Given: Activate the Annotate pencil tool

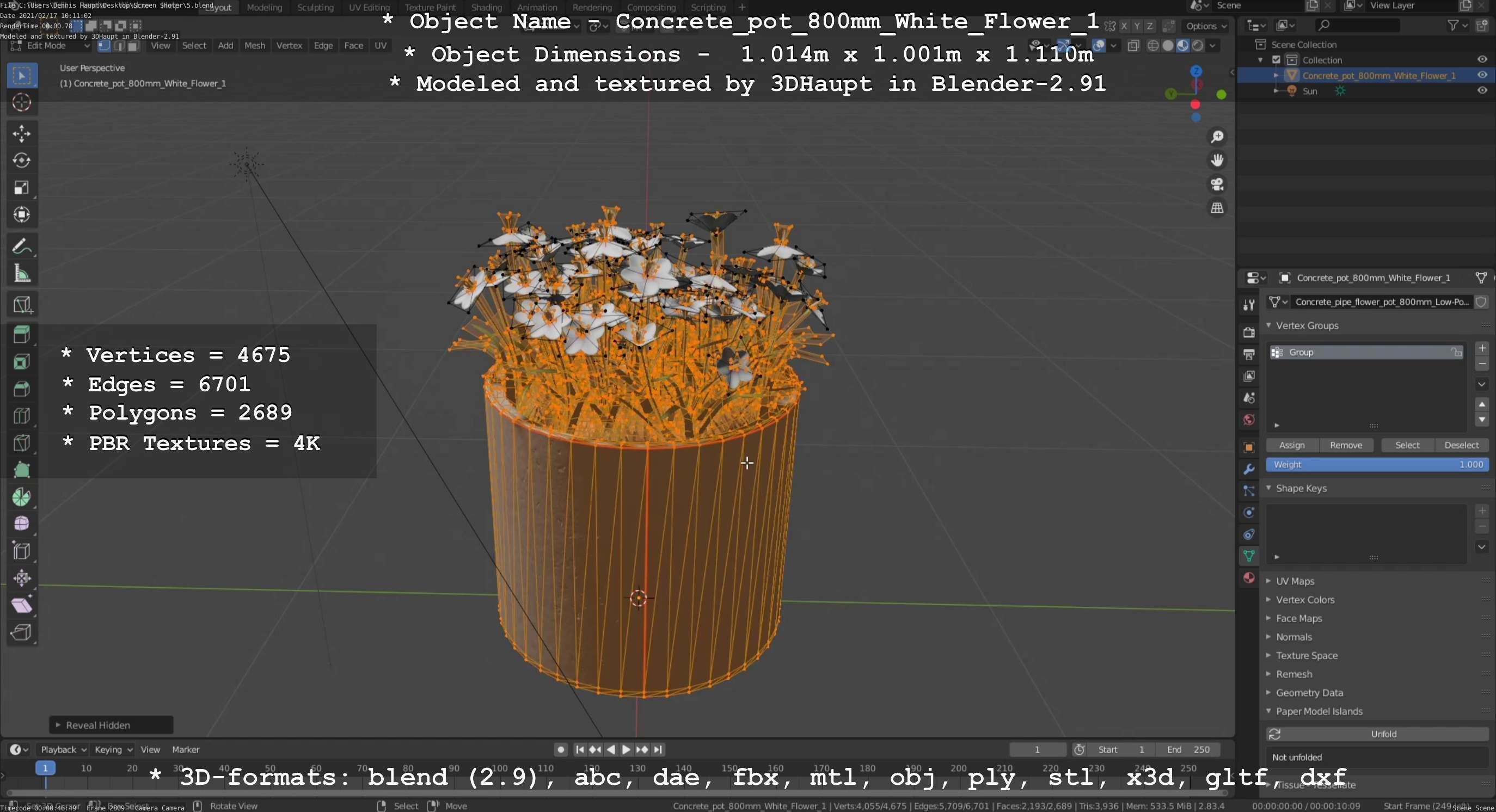Looking at the screenshot, I should [x=22, y=247].
